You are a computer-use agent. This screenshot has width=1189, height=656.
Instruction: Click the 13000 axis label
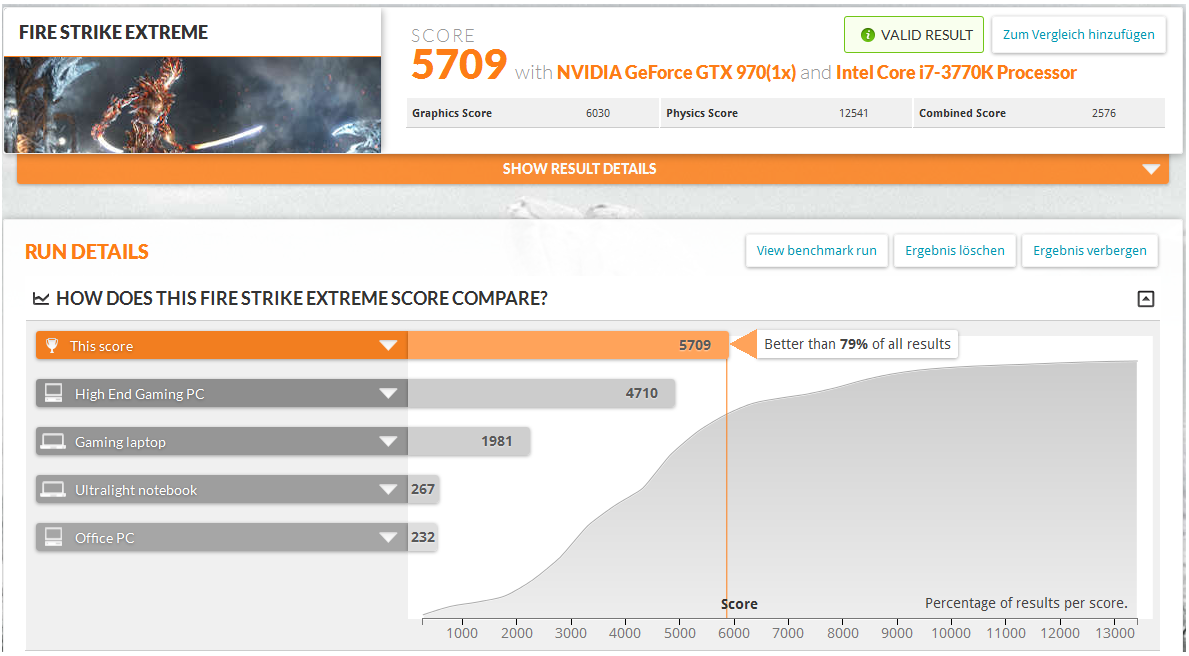point(1115,633)
